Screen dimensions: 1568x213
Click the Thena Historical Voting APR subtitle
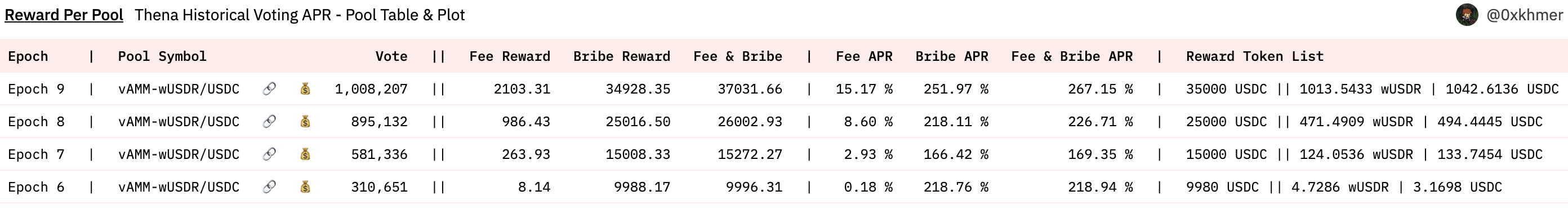click(300, 15)
